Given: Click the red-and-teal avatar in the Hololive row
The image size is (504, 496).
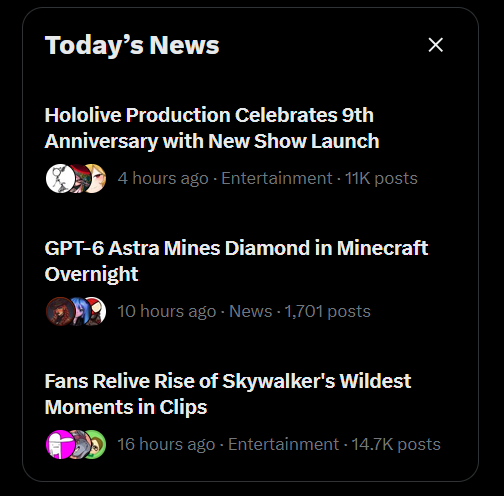Looking at the screenshot, I should tap(81, 178).
